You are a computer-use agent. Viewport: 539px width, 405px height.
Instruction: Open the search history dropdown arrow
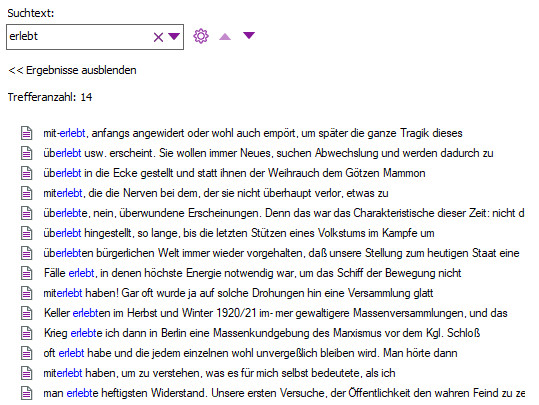coord(174,36)
